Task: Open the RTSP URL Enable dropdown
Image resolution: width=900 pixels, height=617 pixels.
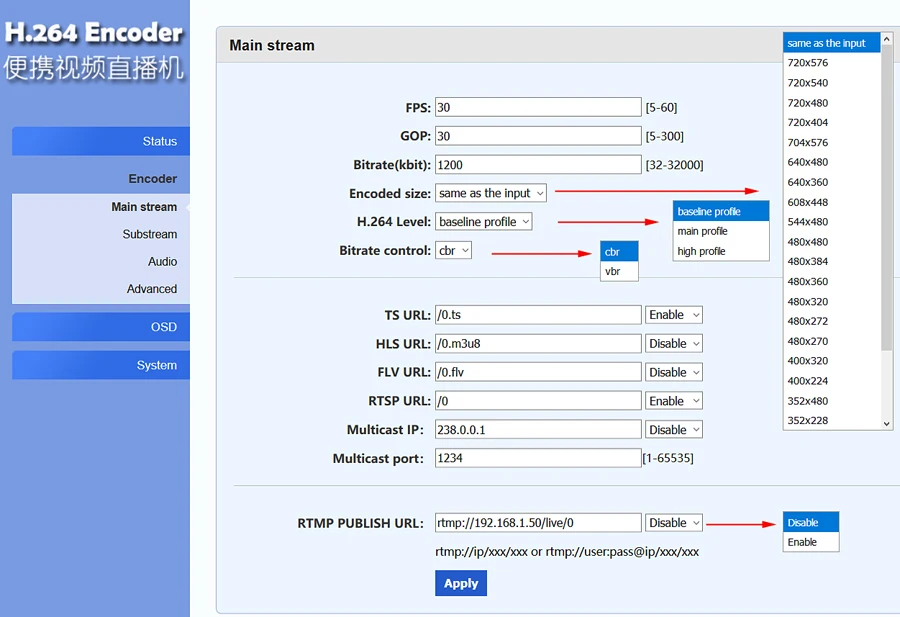Action: pyautogui.click(x=673, y=400)
